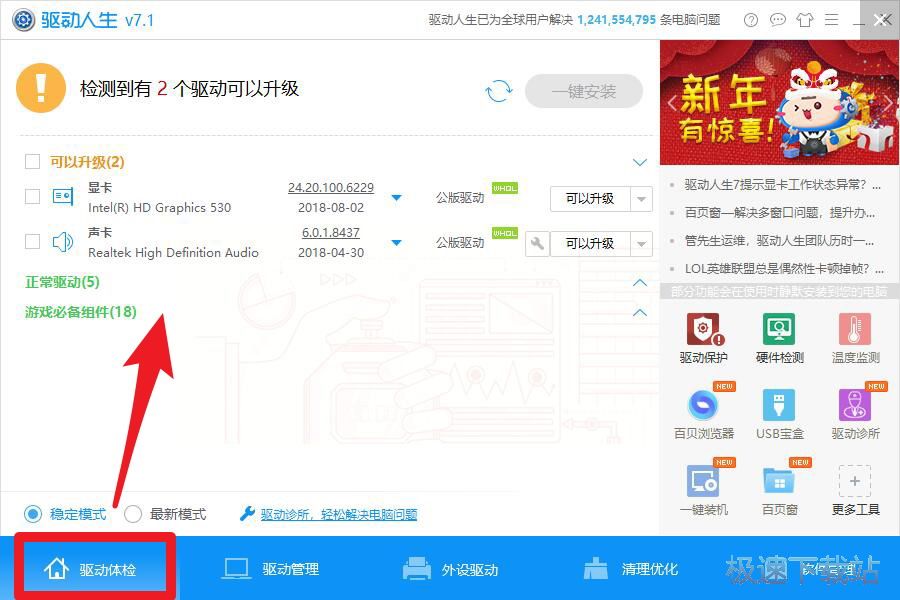This screenshot has height=600, width=900.
Task: Click the 驱动人生 logo icon
Action: 24,20
